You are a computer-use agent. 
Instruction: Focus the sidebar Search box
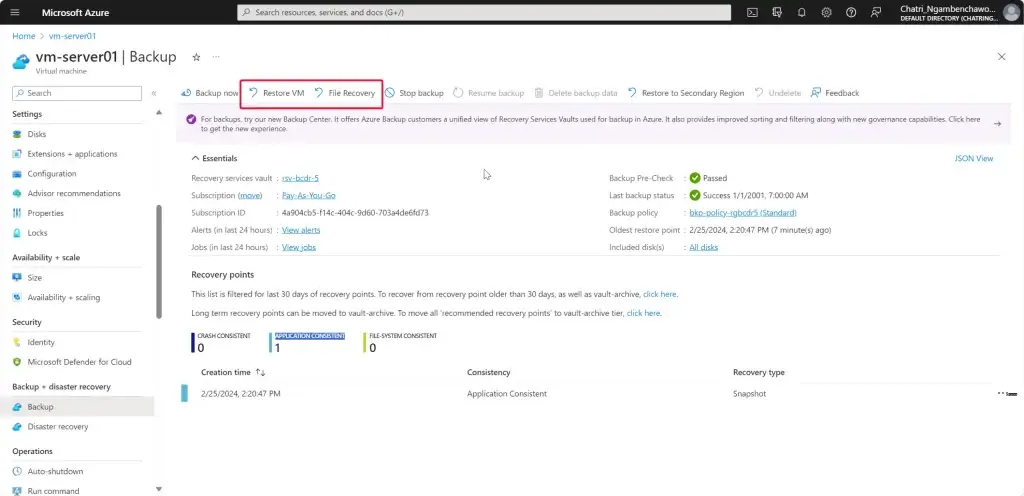[77, 93]
